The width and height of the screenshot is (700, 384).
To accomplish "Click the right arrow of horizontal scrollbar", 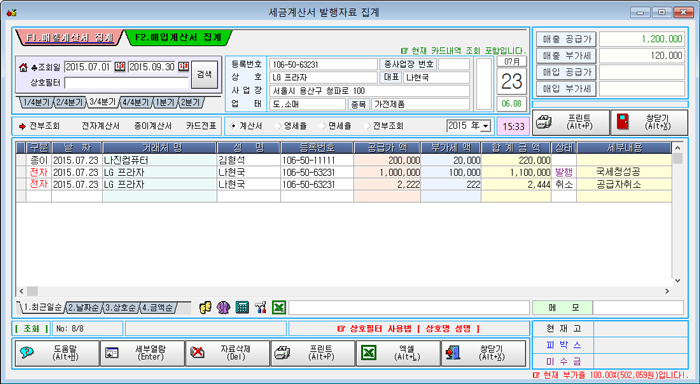I will coord(667,291).
